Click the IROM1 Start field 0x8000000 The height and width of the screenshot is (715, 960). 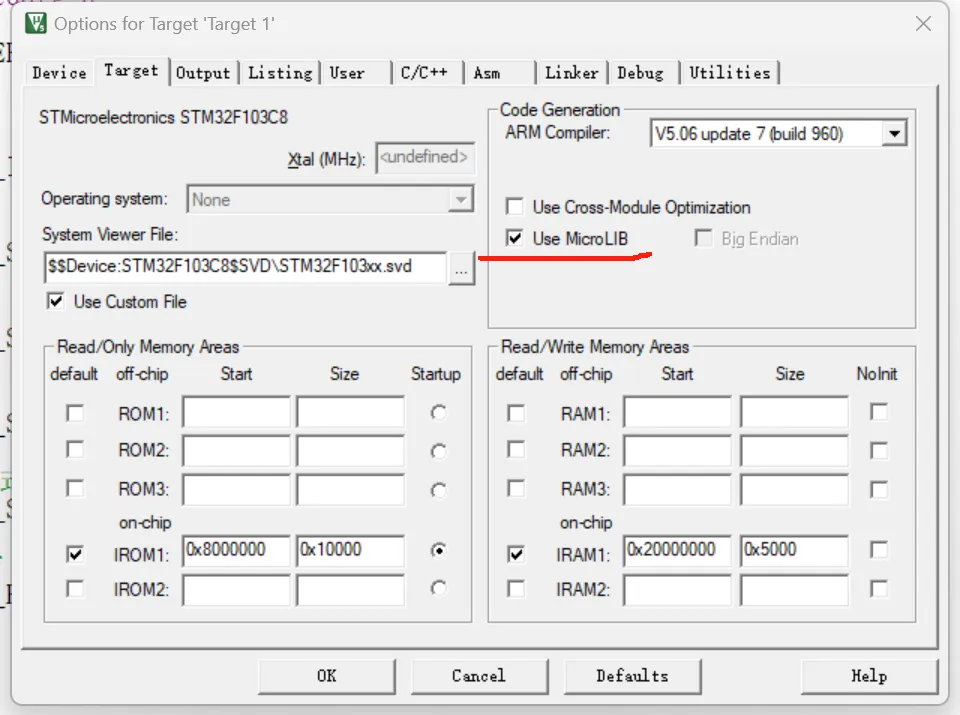pos(236,551)
